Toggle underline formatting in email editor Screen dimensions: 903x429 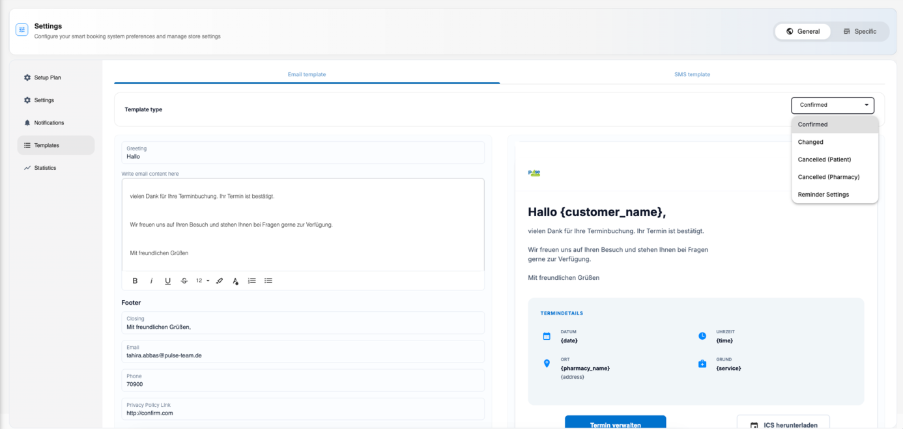(x=168, y=281)
